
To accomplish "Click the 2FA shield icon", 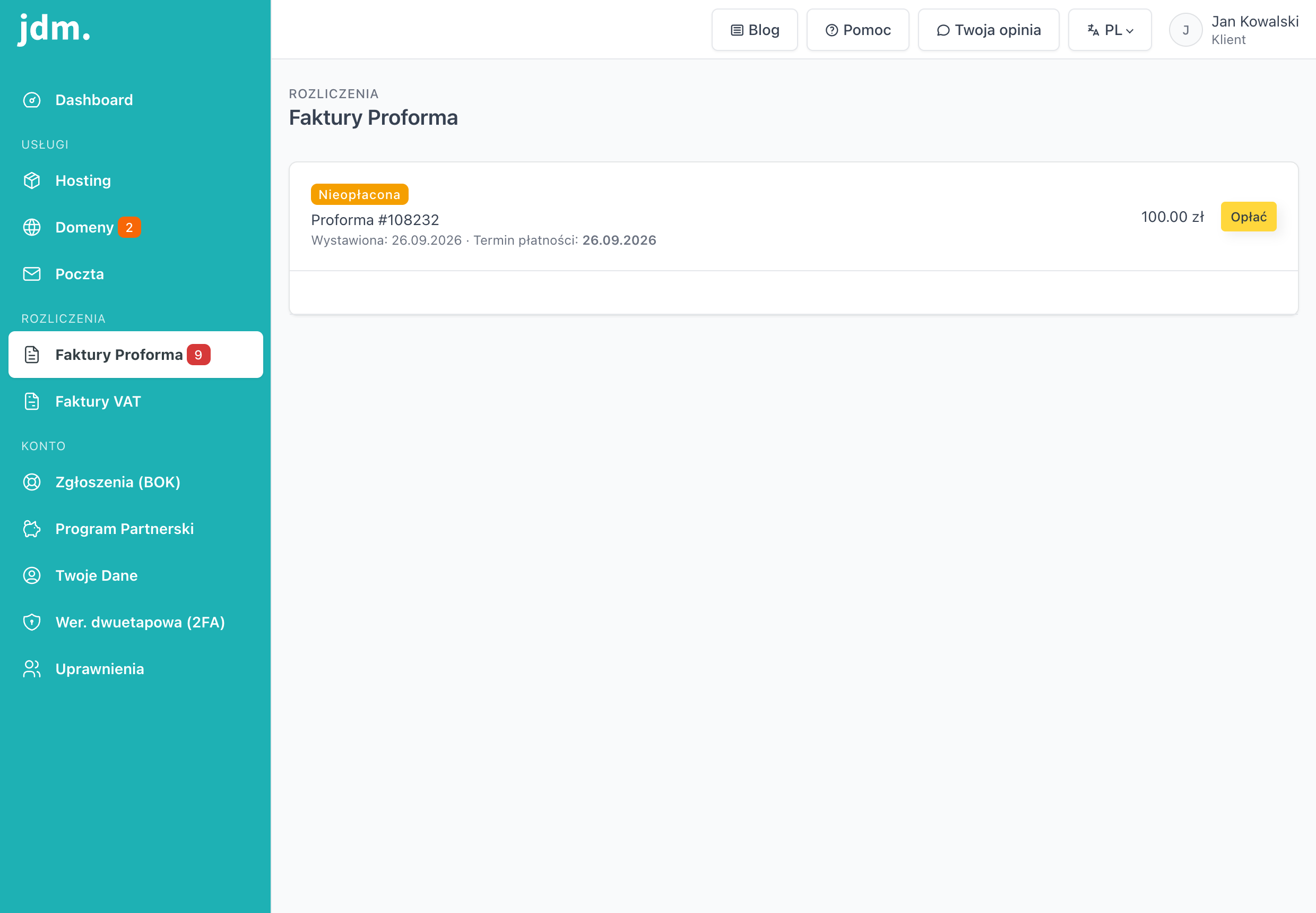I will pos(32,623).
